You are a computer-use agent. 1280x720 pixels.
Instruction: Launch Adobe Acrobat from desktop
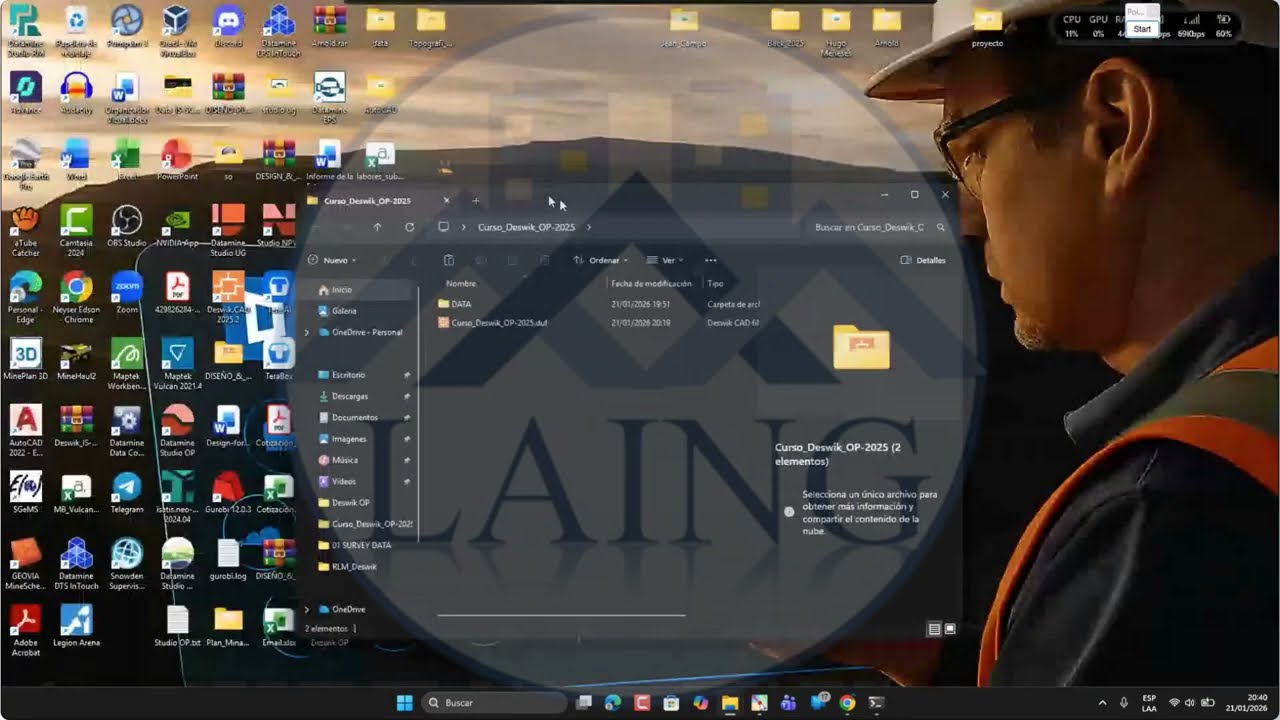click(x=25, y=631)
